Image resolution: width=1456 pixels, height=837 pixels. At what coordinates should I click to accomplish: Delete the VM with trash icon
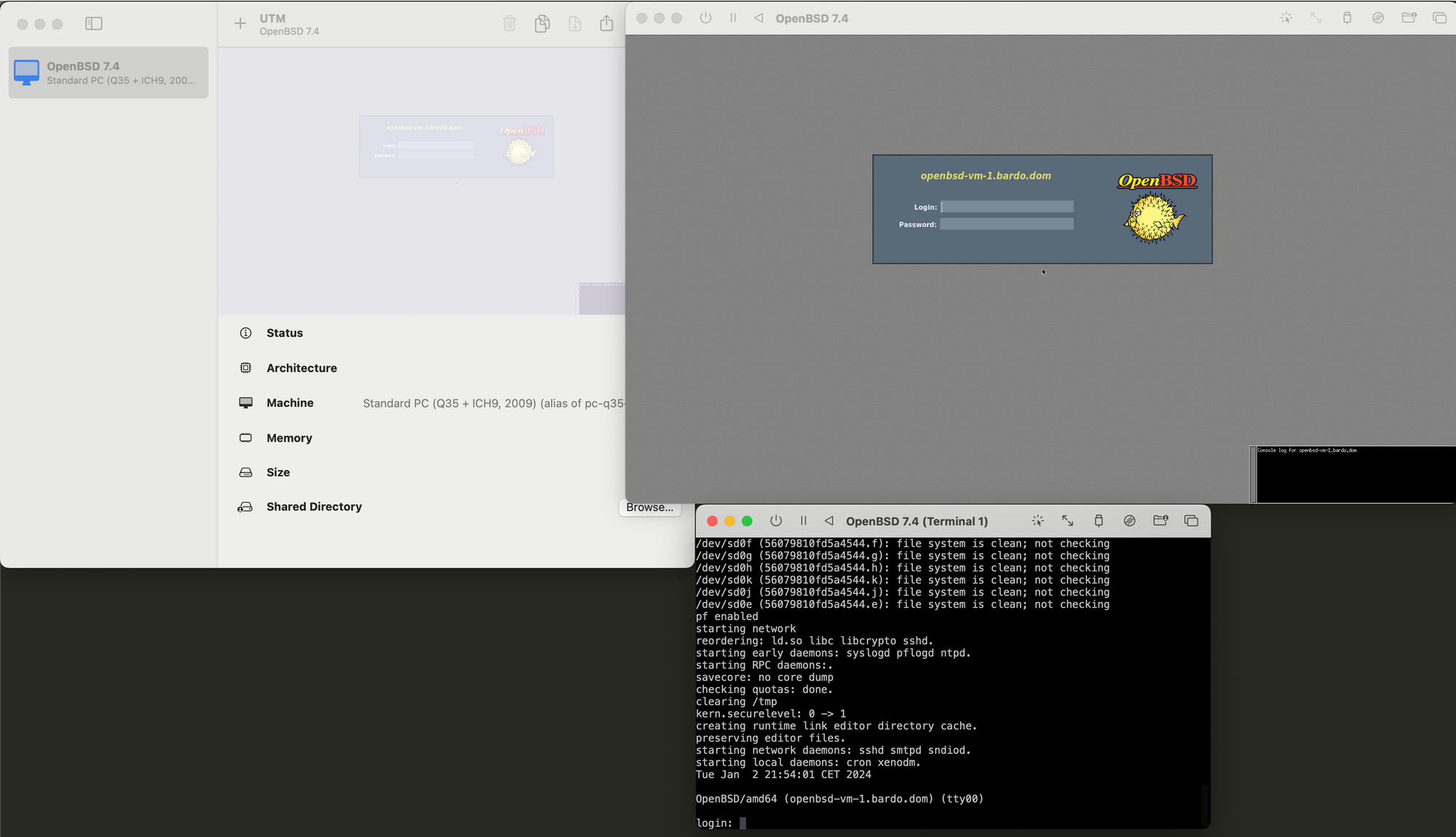[x=509, y=23]
